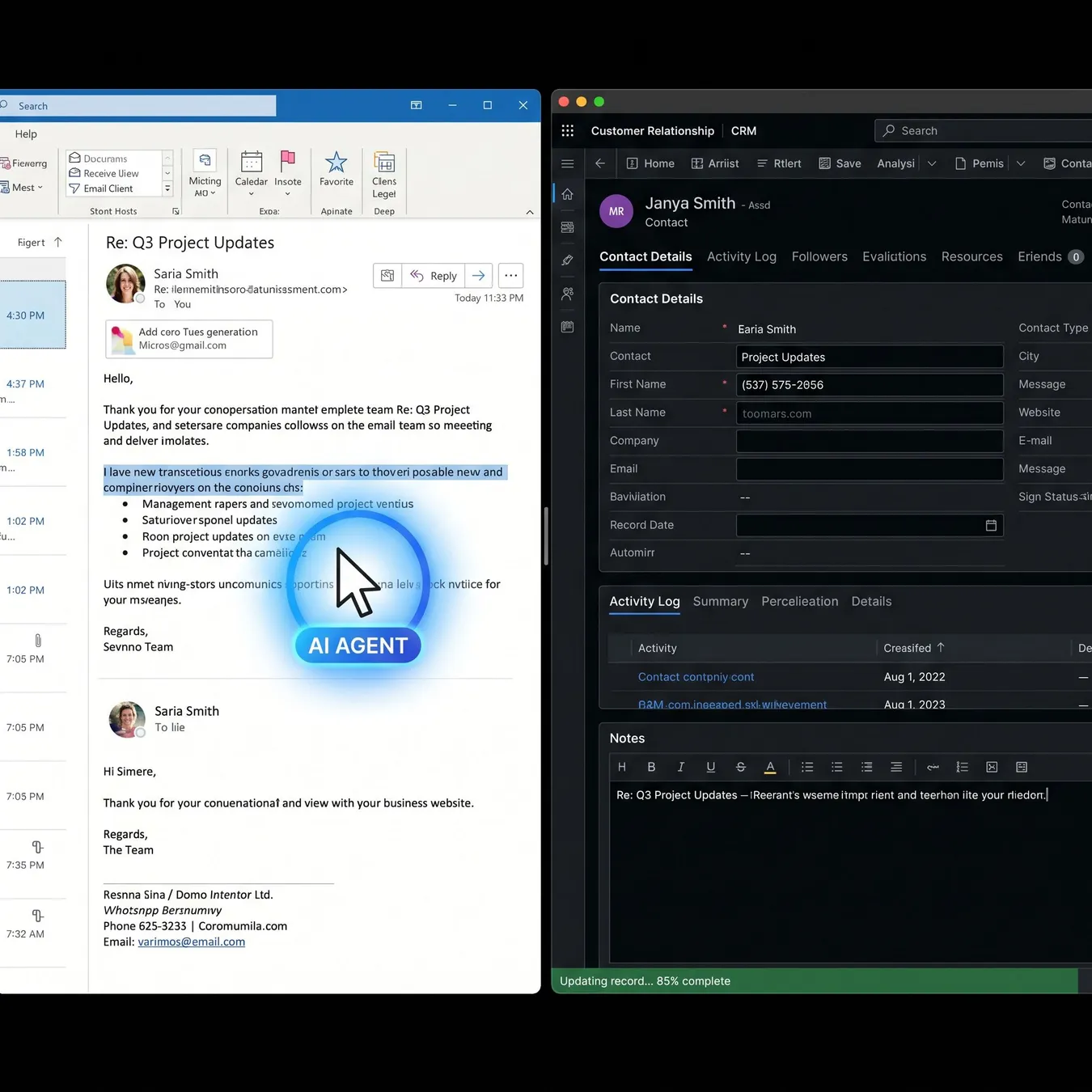Viewport: 1092px width, 1092px height.
Task: Toggle Underline in Notes toolbar
Action: click(x=711, y=767)
